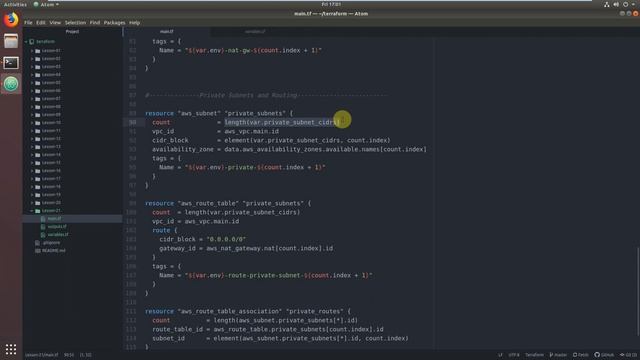Click the Atom app icon in top bar
The height and width of the screenshot is (360, 640).
coord(36,4)
